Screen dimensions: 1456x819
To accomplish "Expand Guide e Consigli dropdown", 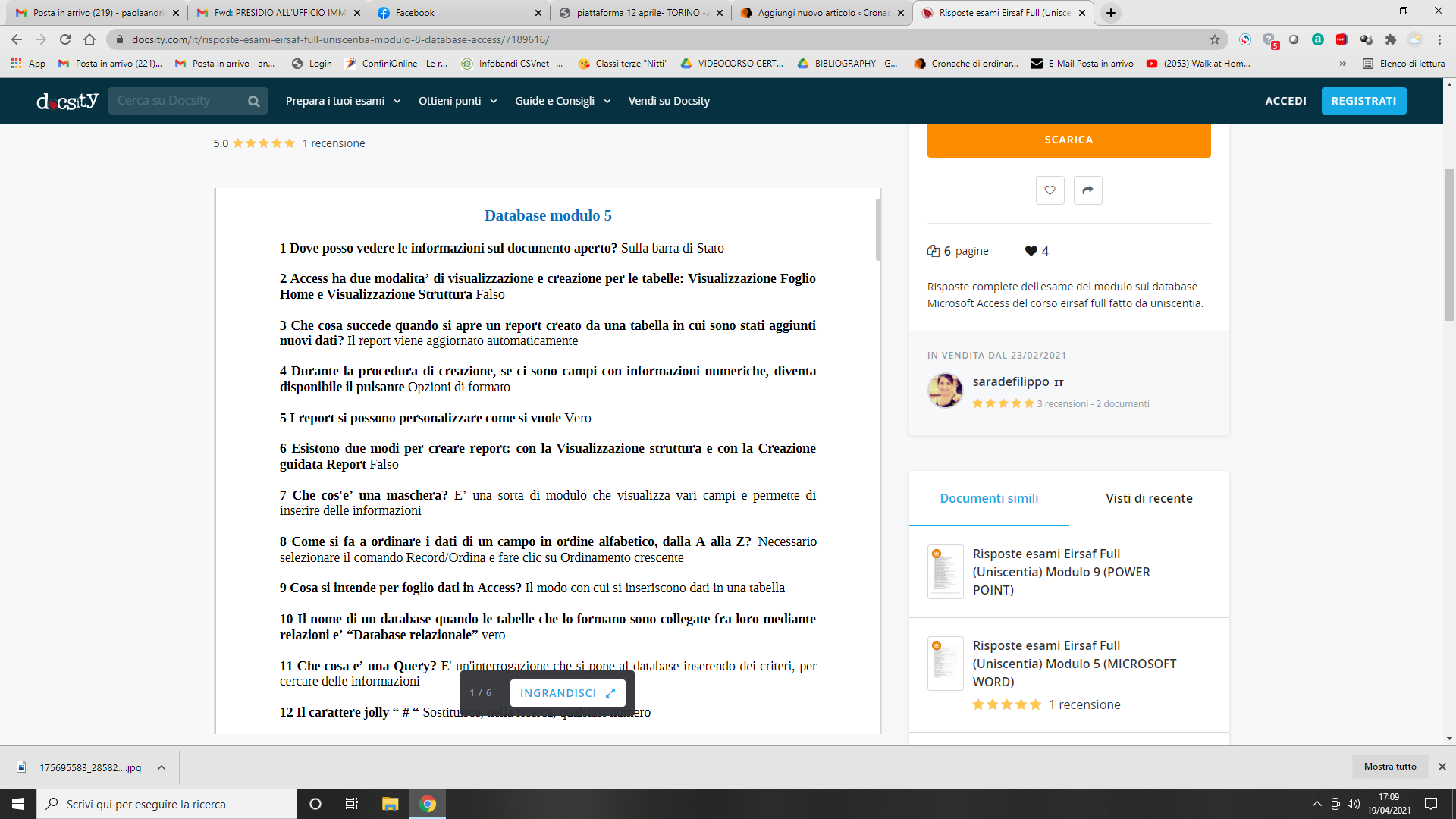I will pyautogui.click(x=563, y=101).
